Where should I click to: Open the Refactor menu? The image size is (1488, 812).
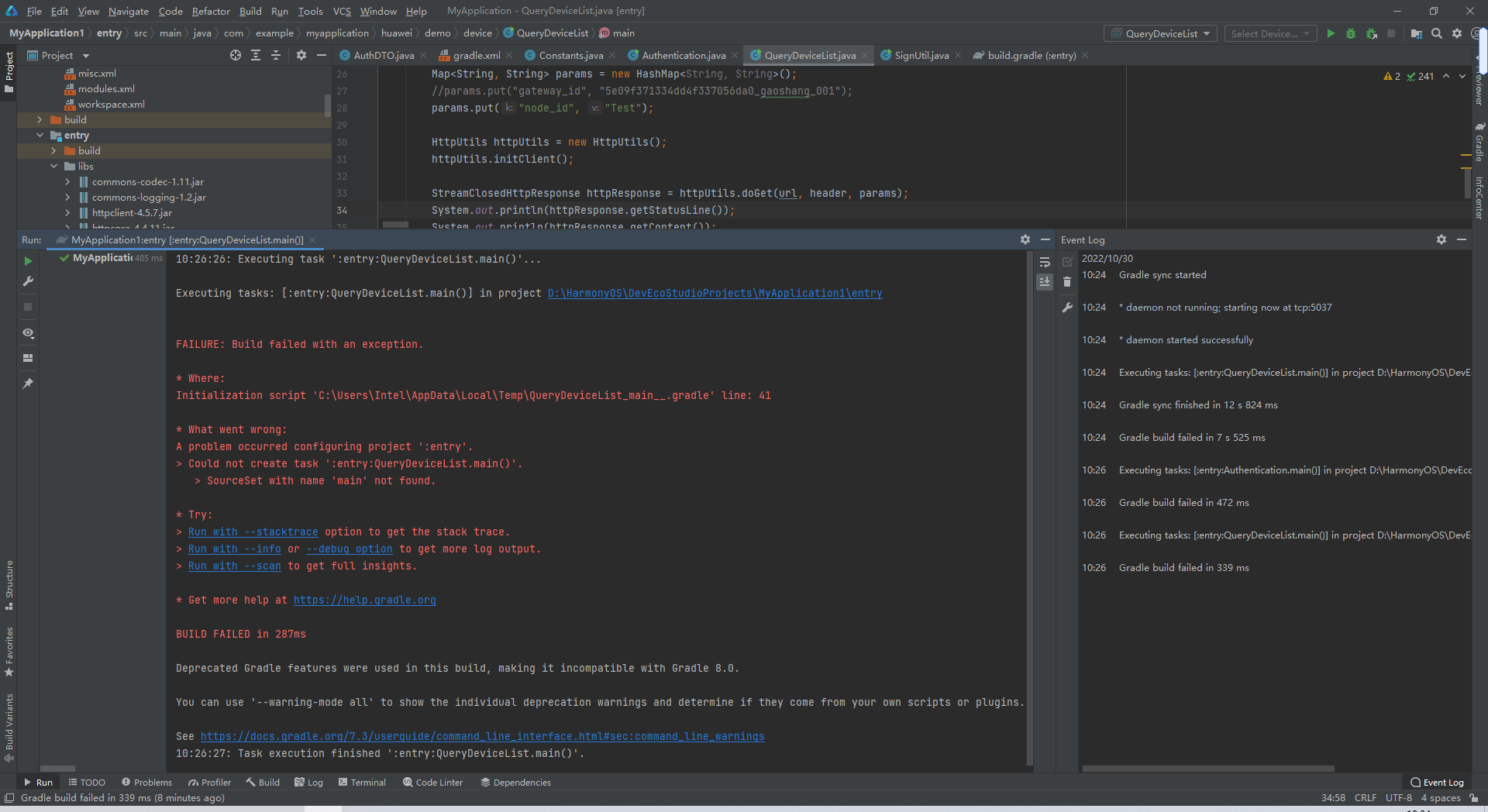pos(211,11)
